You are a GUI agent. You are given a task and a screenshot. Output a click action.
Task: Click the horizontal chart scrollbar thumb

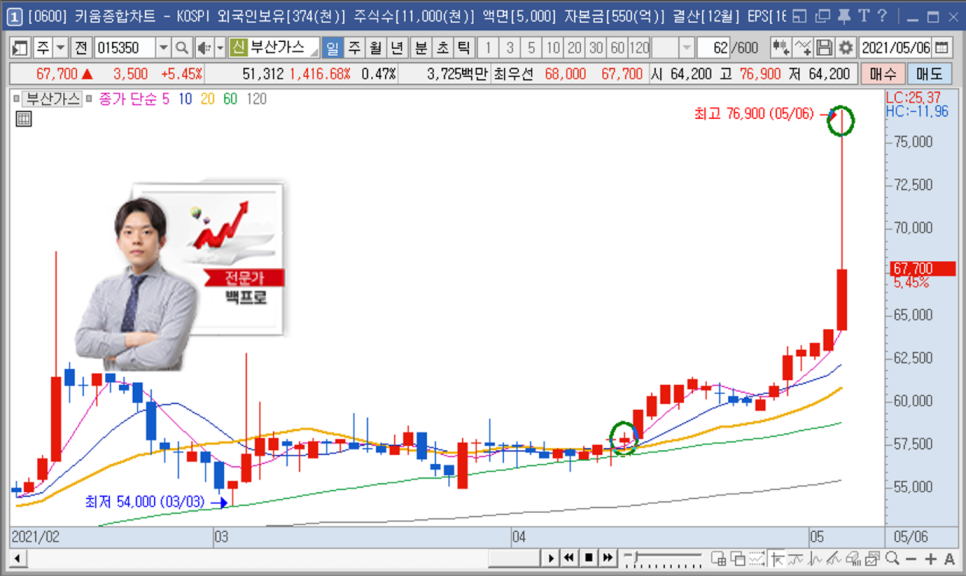pos(514,558)
